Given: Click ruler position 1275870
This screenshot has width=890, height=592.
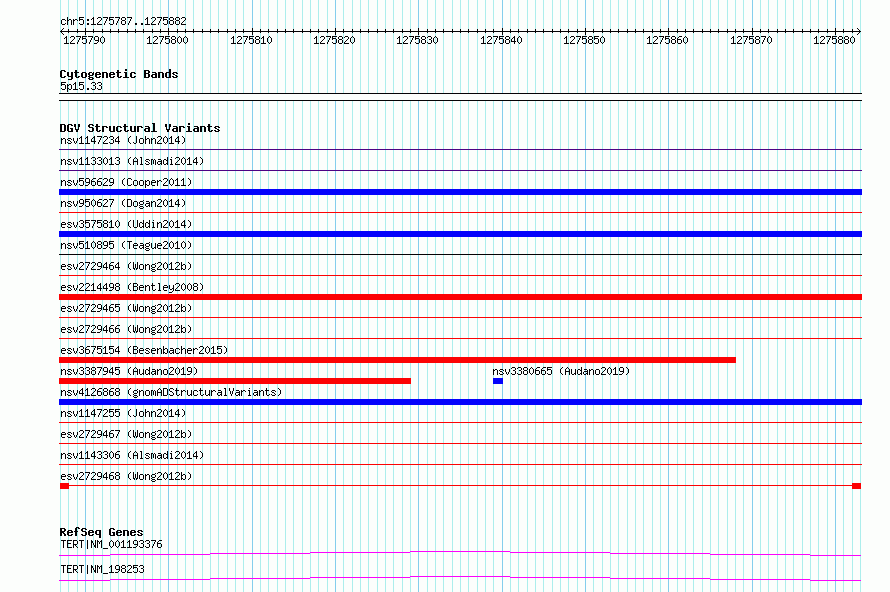Looking at the screenshot, I should (x=752, y=40).
